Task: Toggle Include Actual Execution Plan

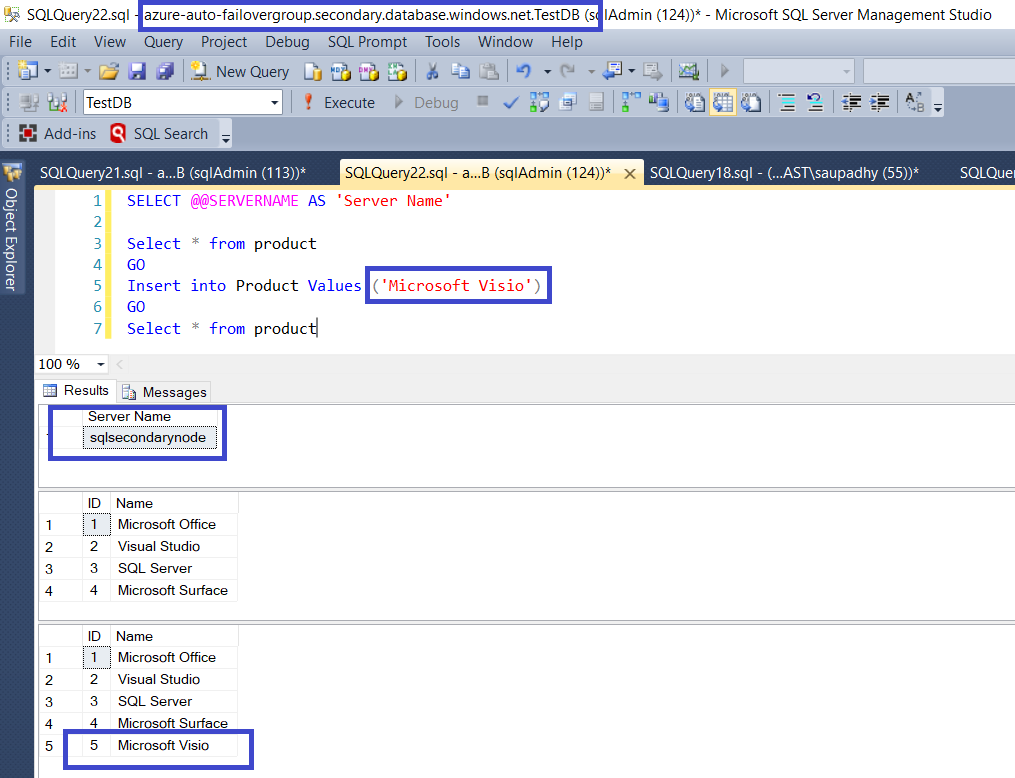Action: [x=630, y=102]
